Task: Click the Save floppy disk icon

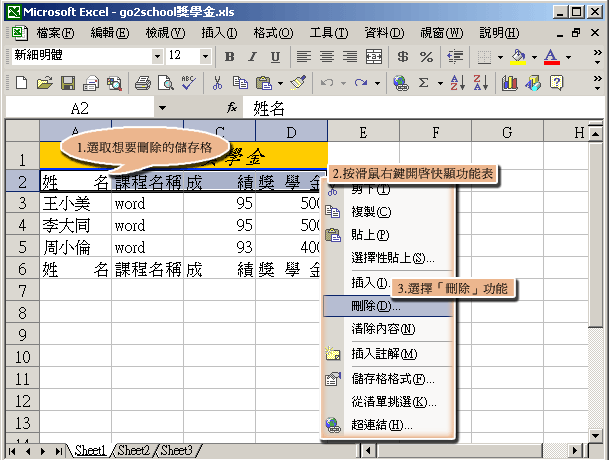Action: click(67, 83)
